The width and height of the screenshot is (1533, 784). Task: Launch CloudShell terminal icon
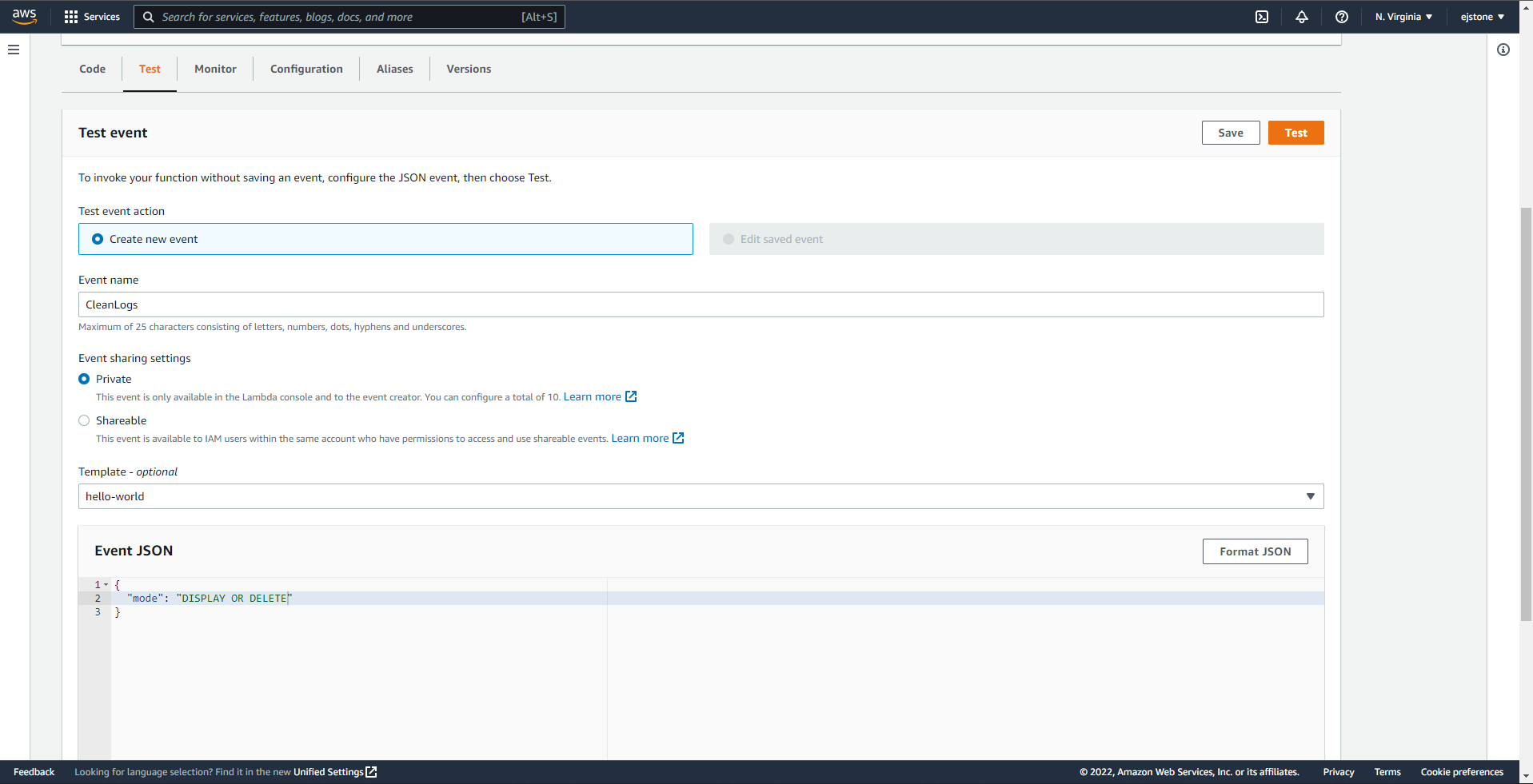pyautogui.click(x=1262, y=17)
